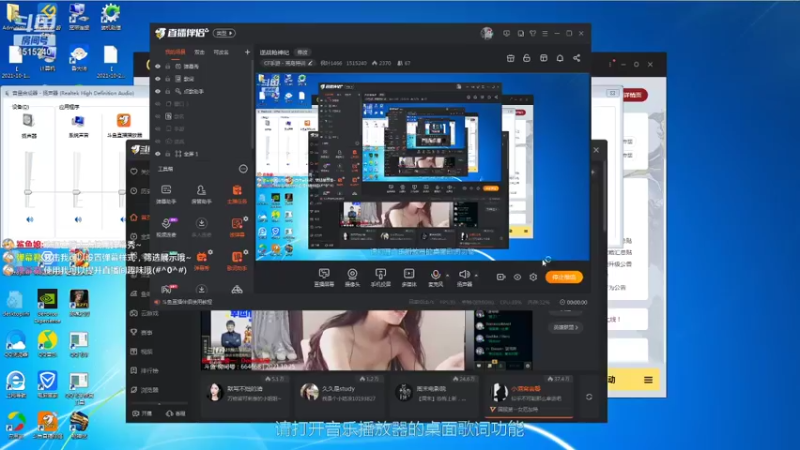The height and width of the screenshot is (450, 800).
Task: Click the orange stop streaming button
Action: click(564, 277)
